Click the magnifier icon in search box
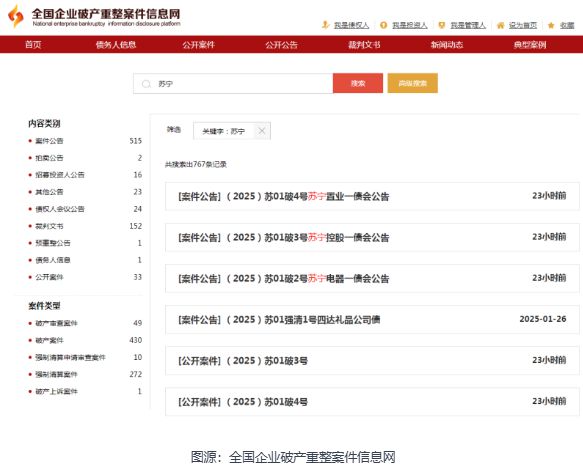 (x=146, y=84)
